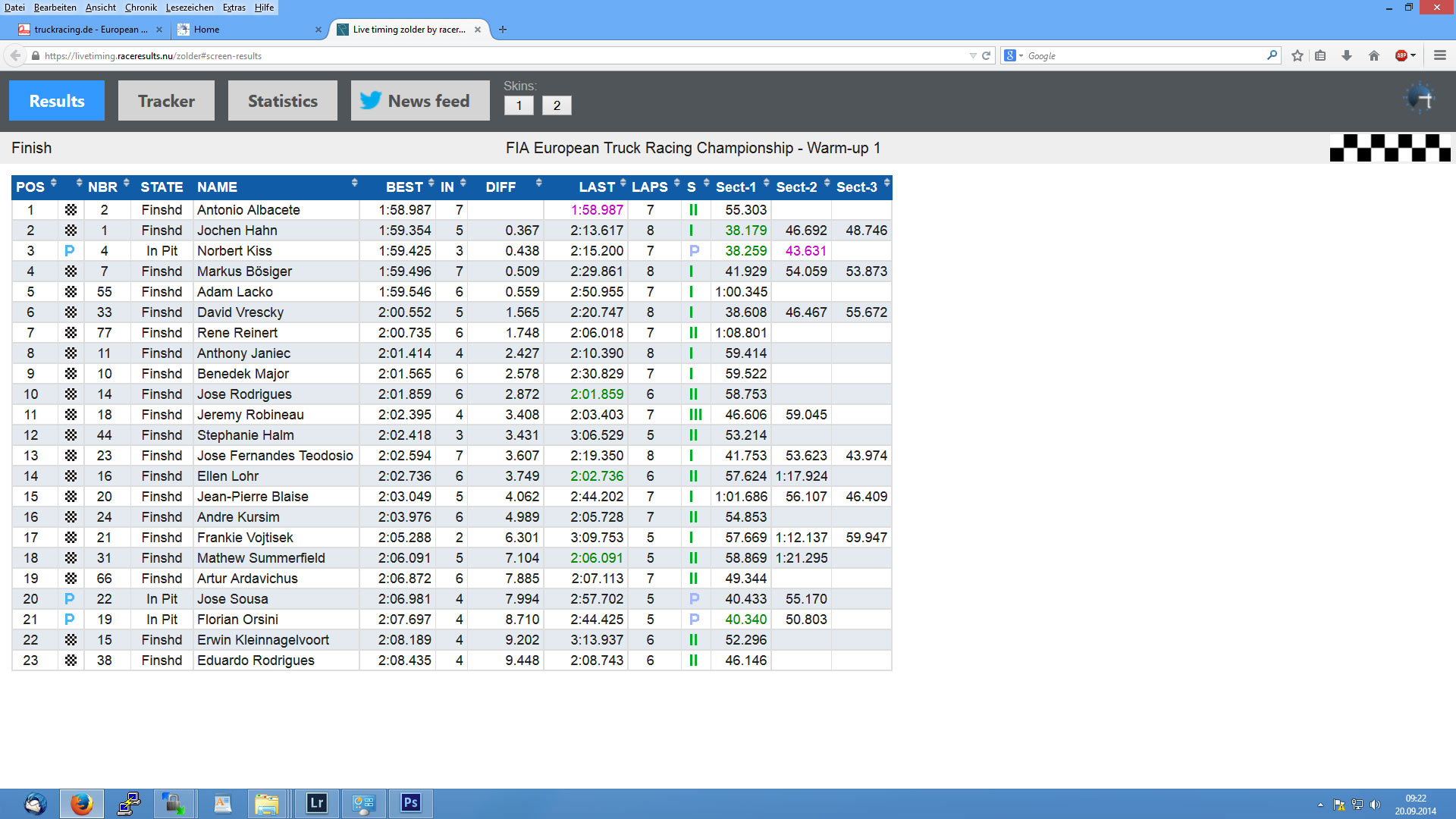This screenshot has width=1456, height=819.
Task: Sort the table by LAPS column
Action: coord(655,187)
